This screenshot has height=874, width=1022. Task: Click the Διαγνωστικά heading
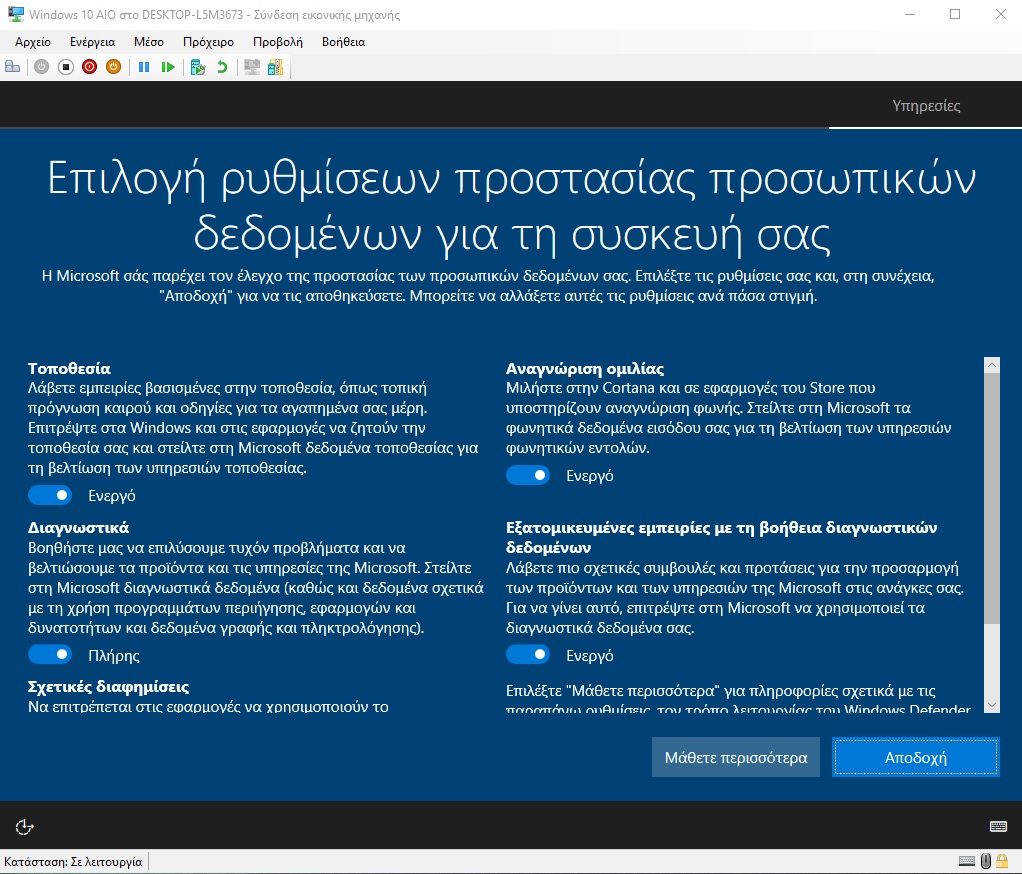pos(78,527)
